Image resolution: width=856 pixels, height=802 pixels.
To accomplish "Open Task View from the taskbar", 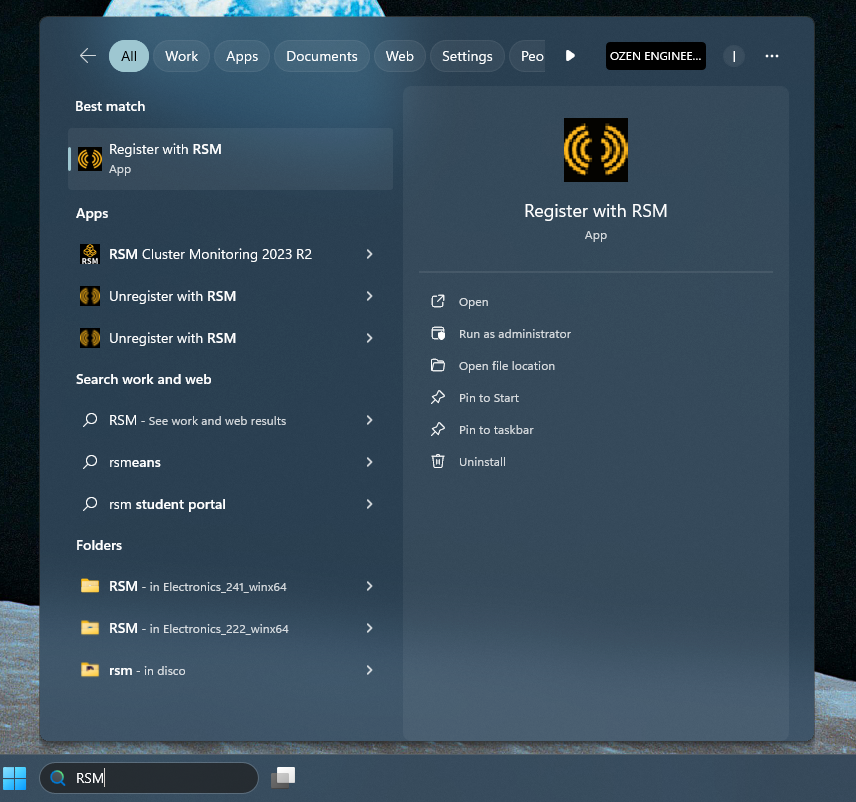I will 283,777.
